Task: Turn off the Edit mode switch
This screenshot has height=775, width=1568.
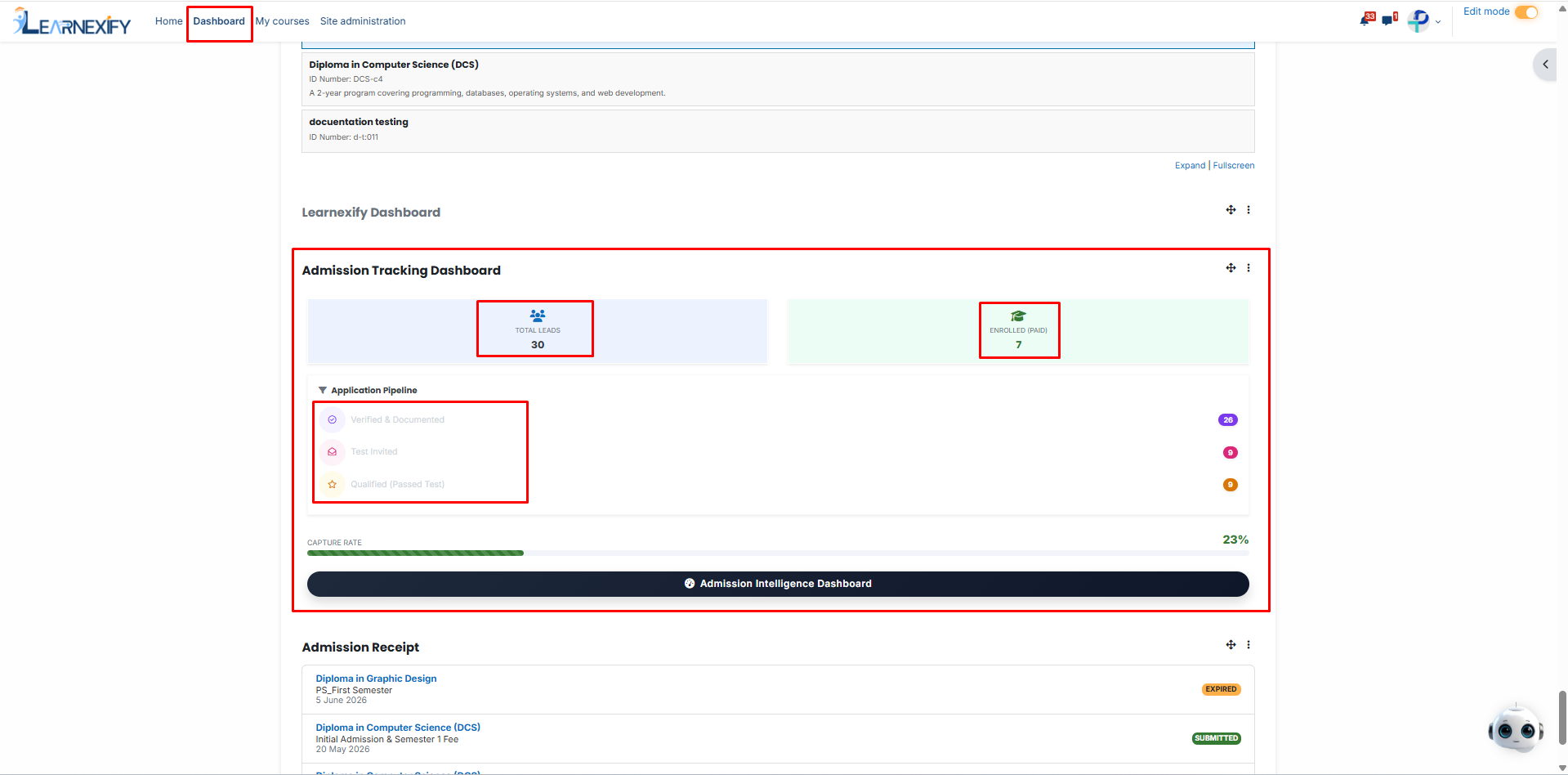Action: [1526, 12]
